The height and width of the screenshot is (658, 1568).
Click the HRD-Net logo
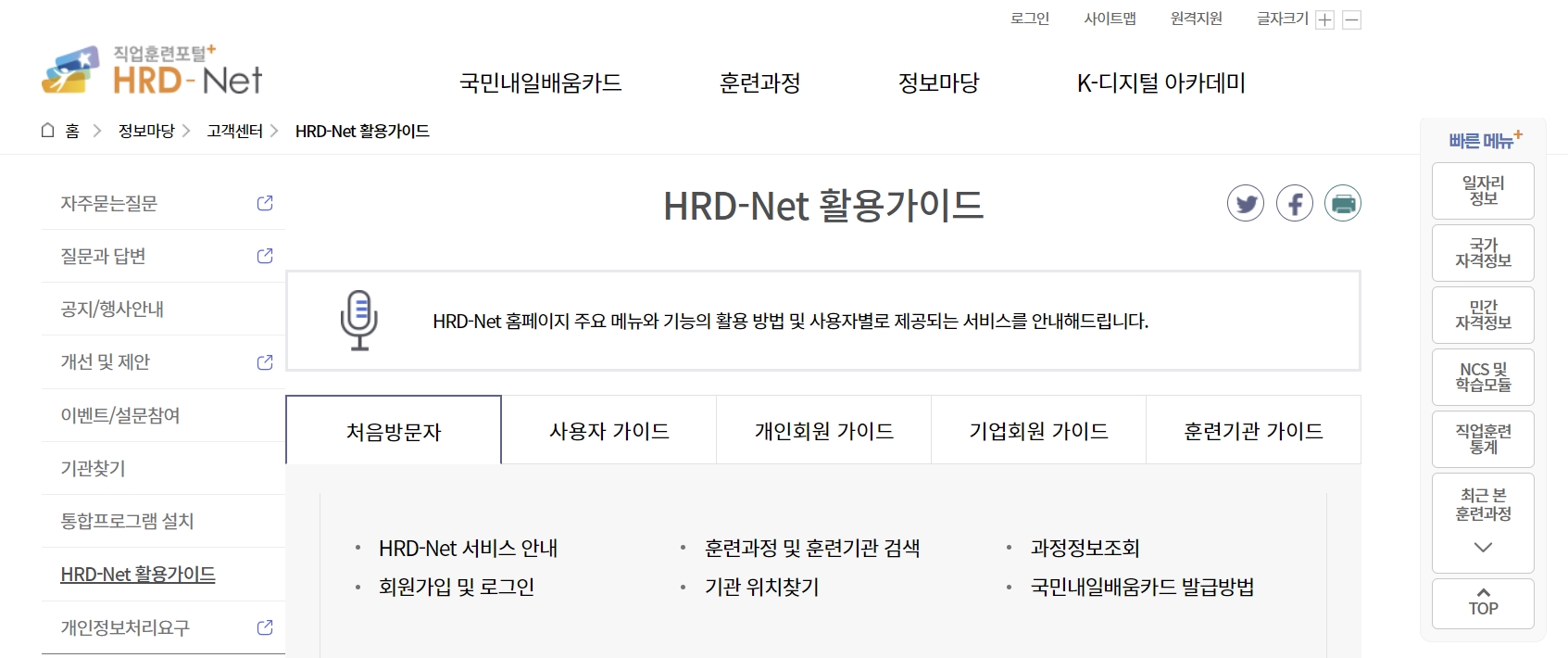click(x=152, y=70)
